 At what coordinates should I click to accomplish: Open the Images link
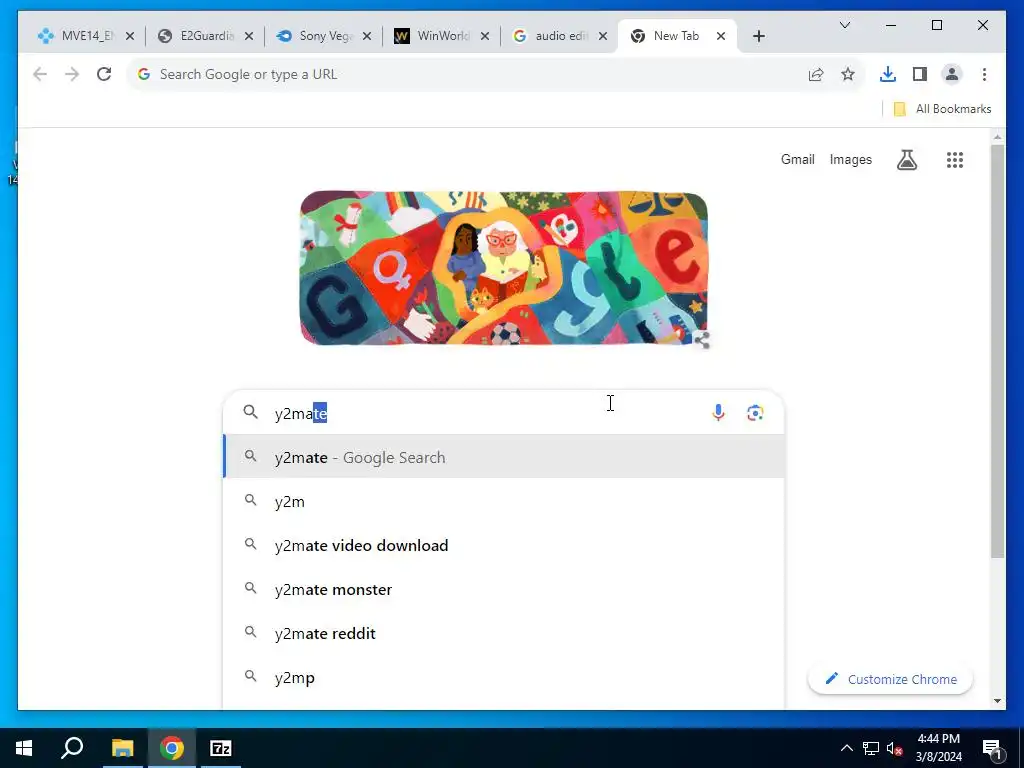(x=850, y=159)
